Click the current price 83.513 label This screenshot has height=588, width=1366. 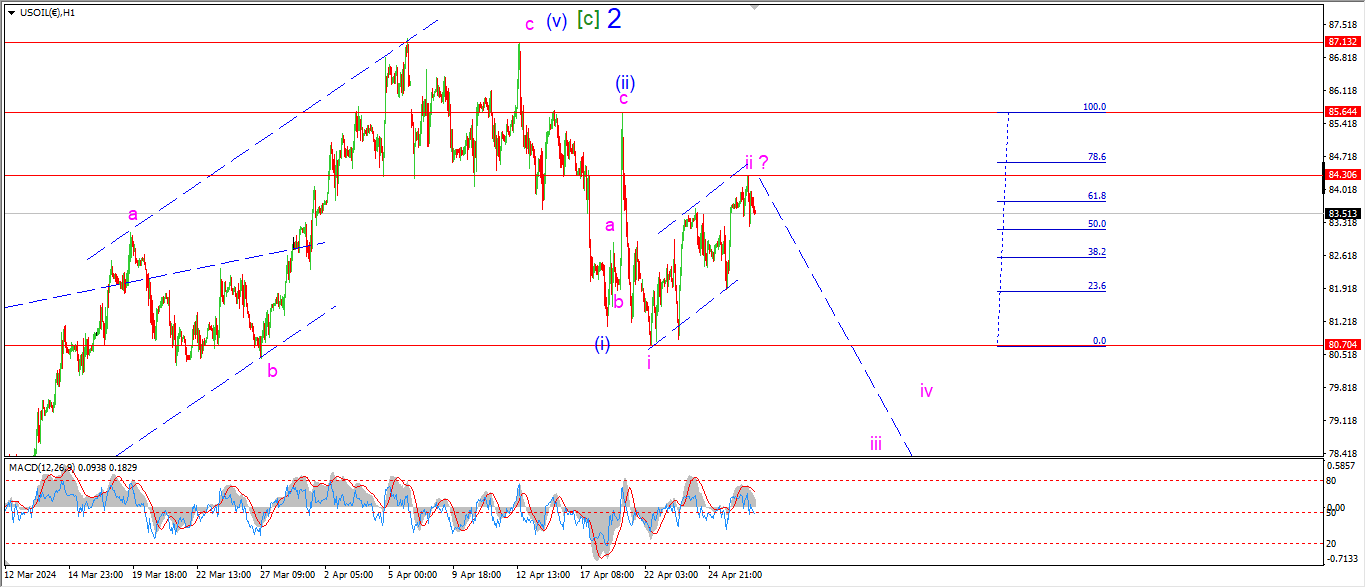(x=1341, y=213)
